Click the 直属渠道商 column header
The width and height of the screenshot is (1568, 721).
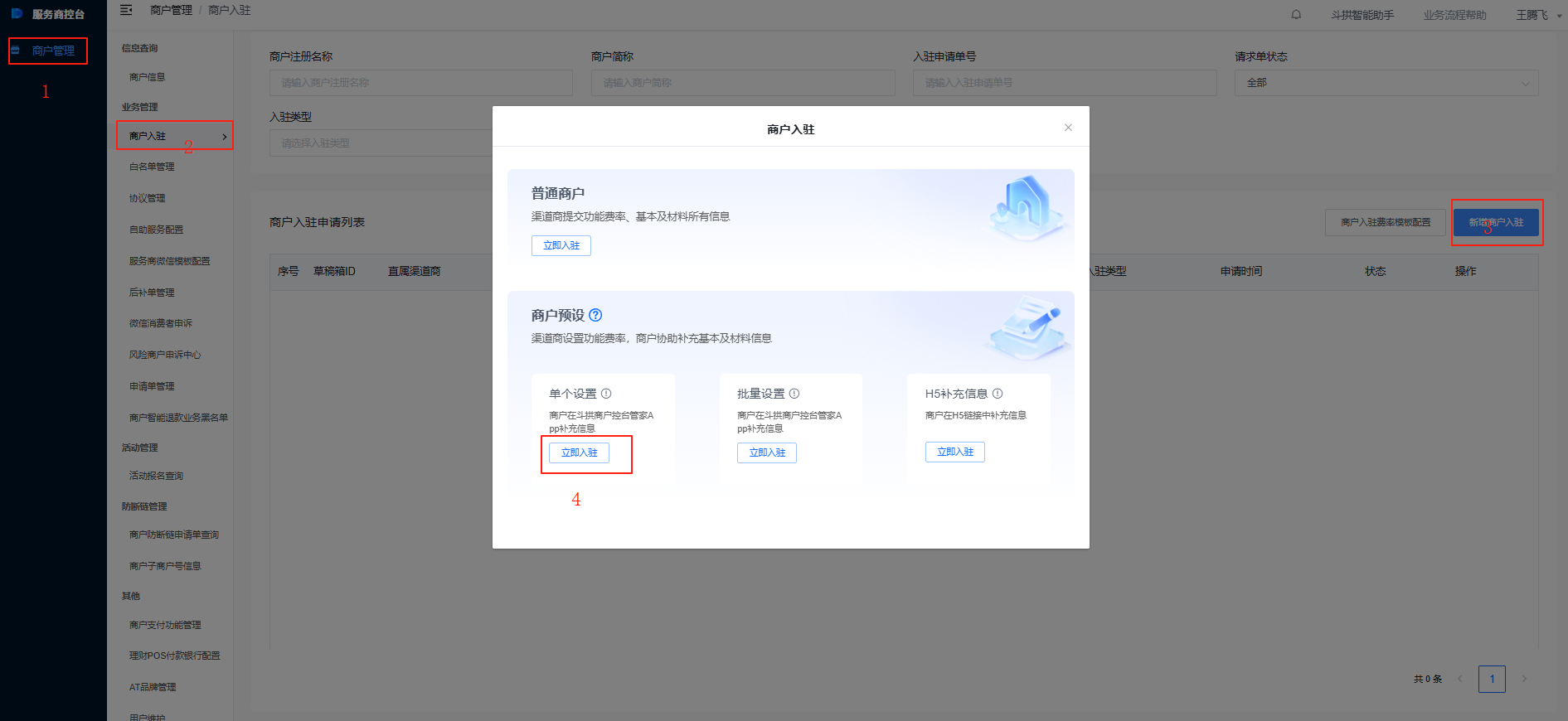coord(414,271)
